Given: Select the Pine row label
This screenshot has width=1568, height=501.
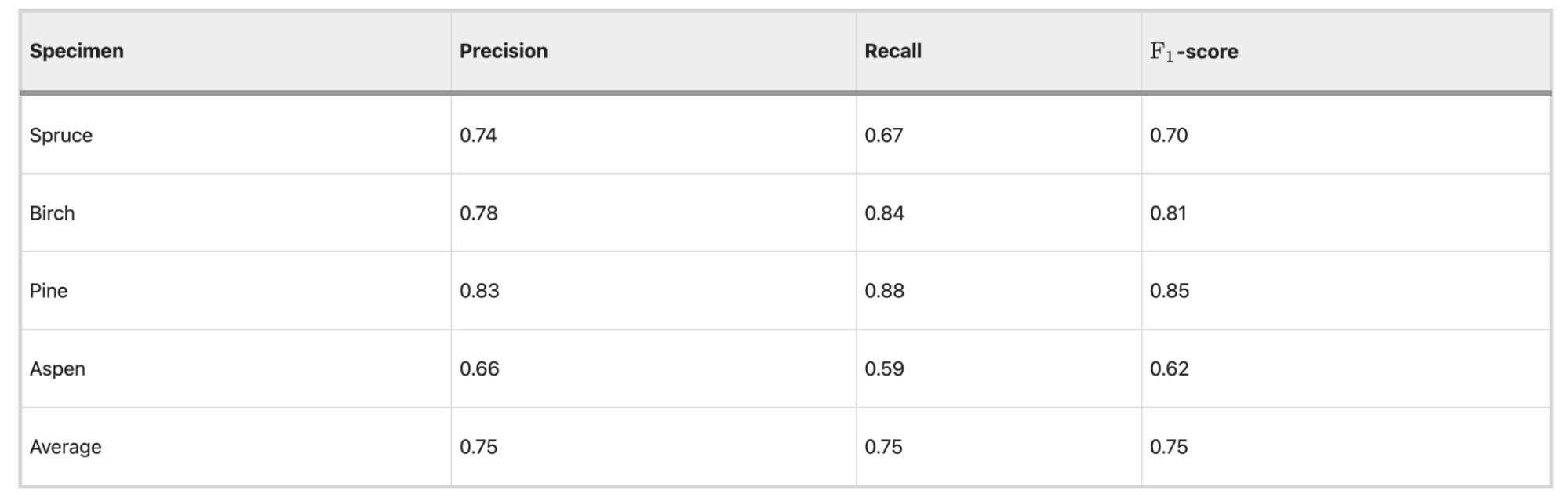Looking at the screenshot, I should point(49,291).
